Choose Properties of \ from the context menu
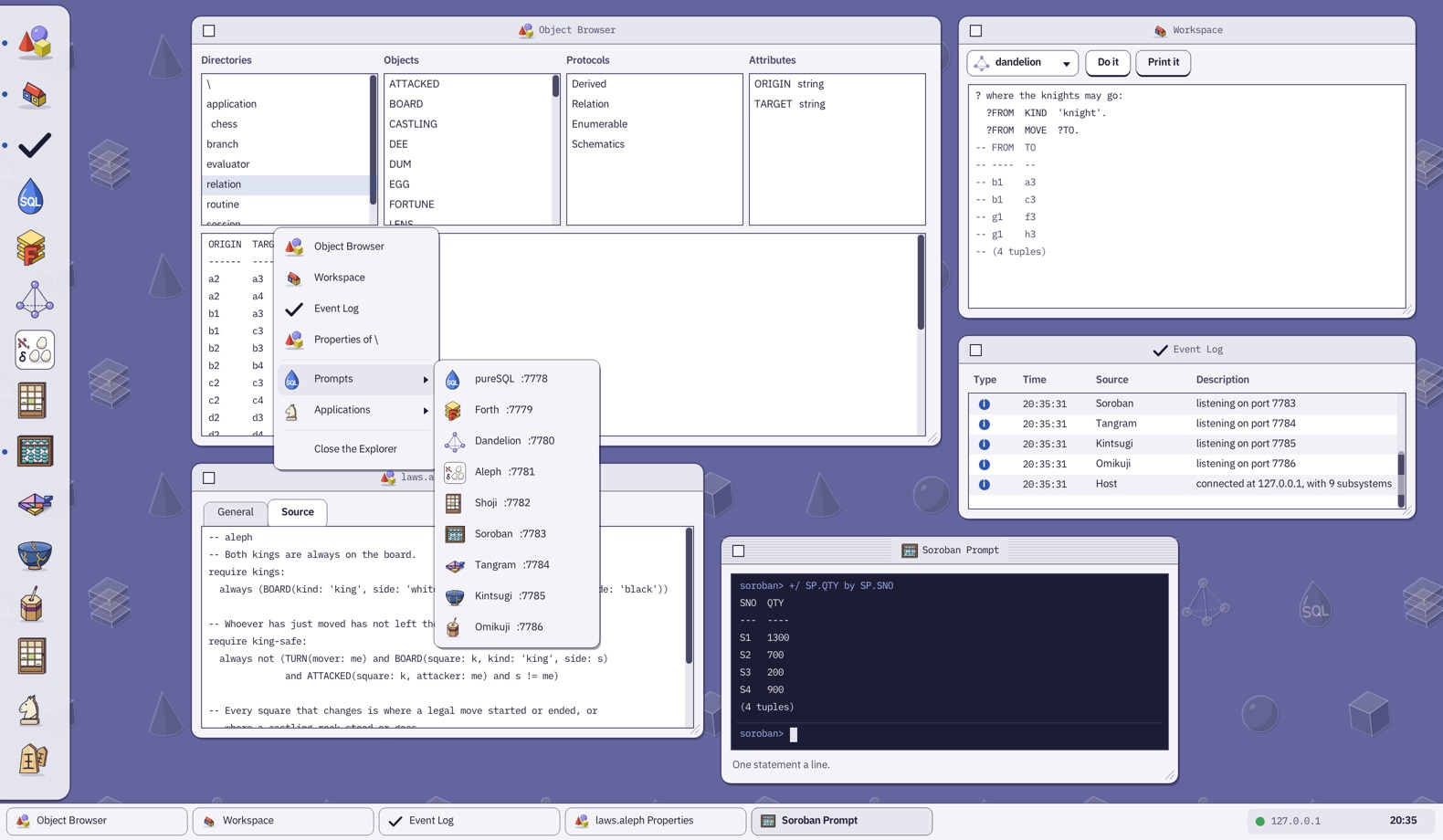 pyautogui.click(x=356, y=340)
